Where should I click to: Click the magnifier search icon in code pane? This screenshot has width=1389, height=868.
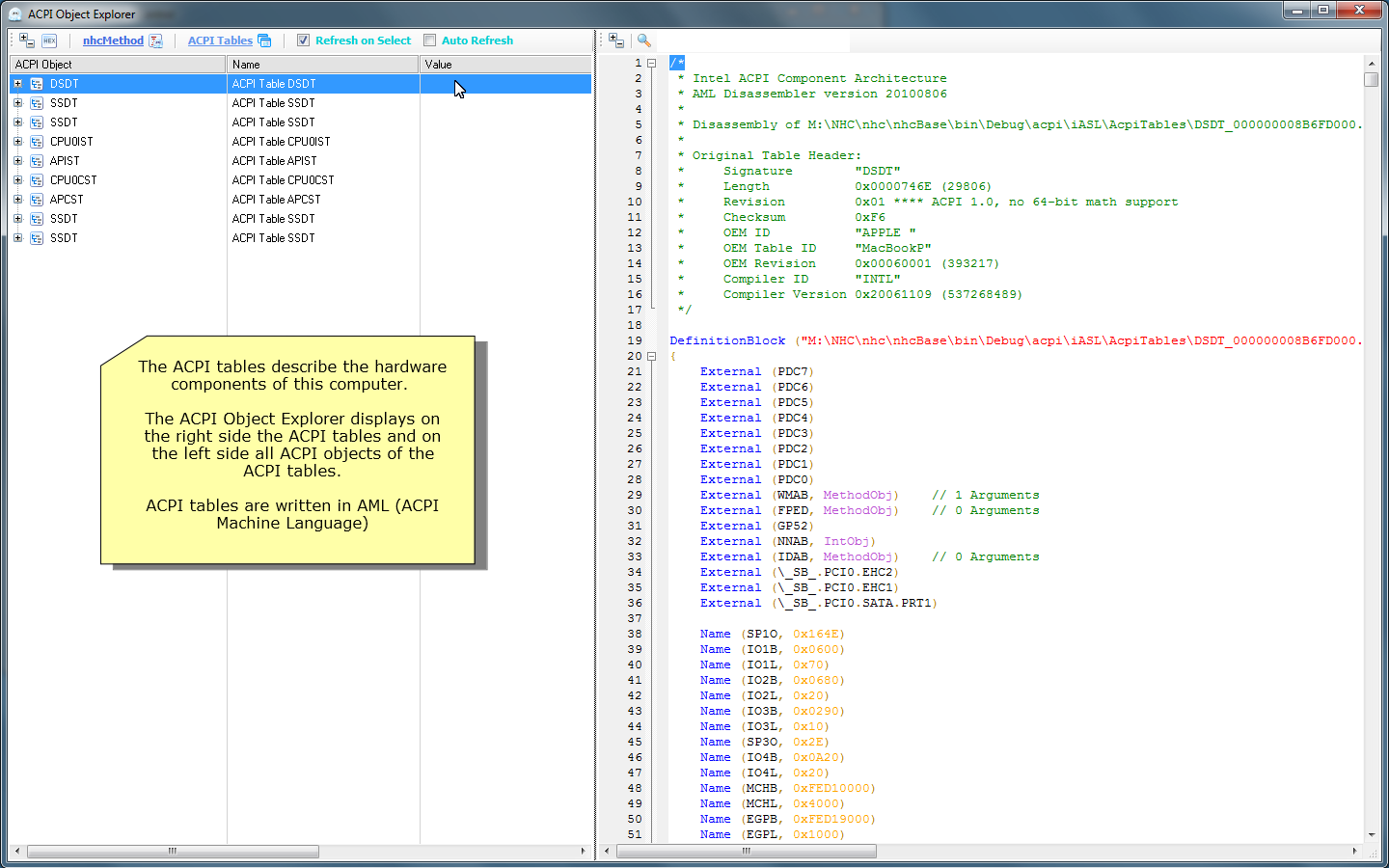pos(644,41)
